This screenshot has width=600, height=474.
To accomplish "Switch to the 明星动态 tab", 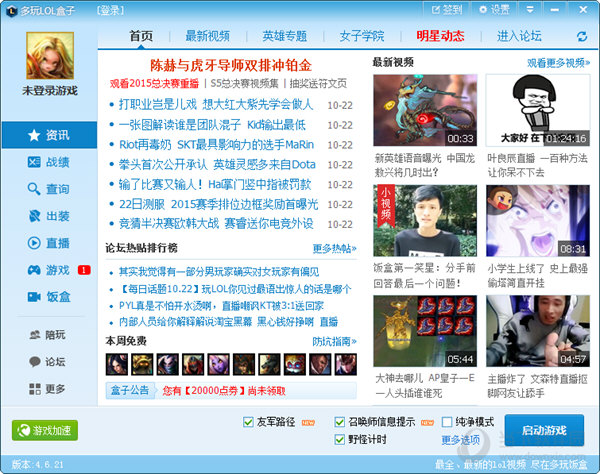I will (x=440, y=36).
